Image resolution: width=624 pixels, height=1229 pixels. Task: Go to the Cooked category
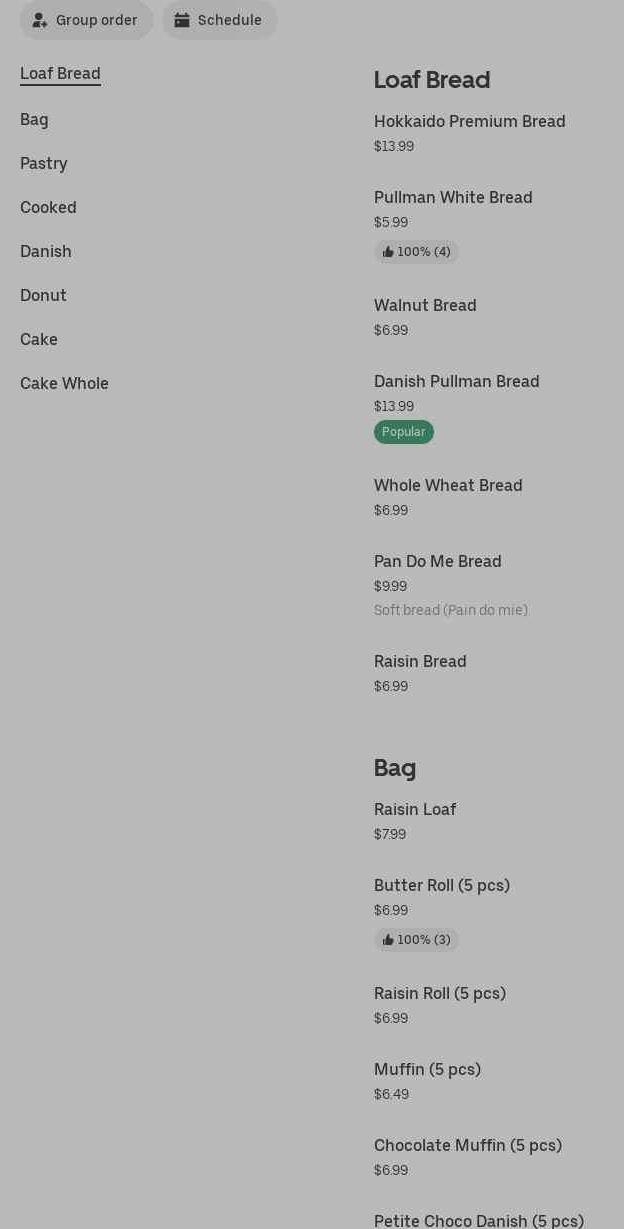click(x=48, y=208)
